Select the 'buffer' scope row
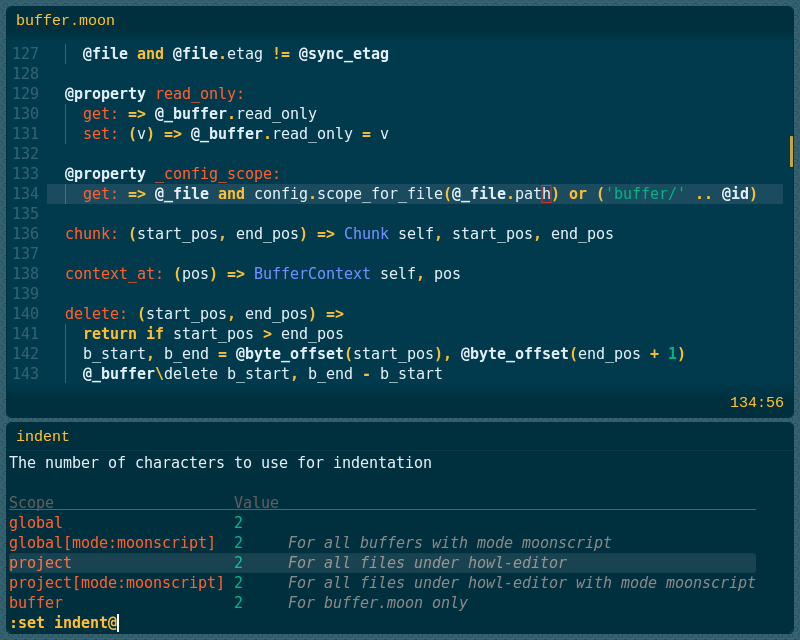 click(36, 603)
